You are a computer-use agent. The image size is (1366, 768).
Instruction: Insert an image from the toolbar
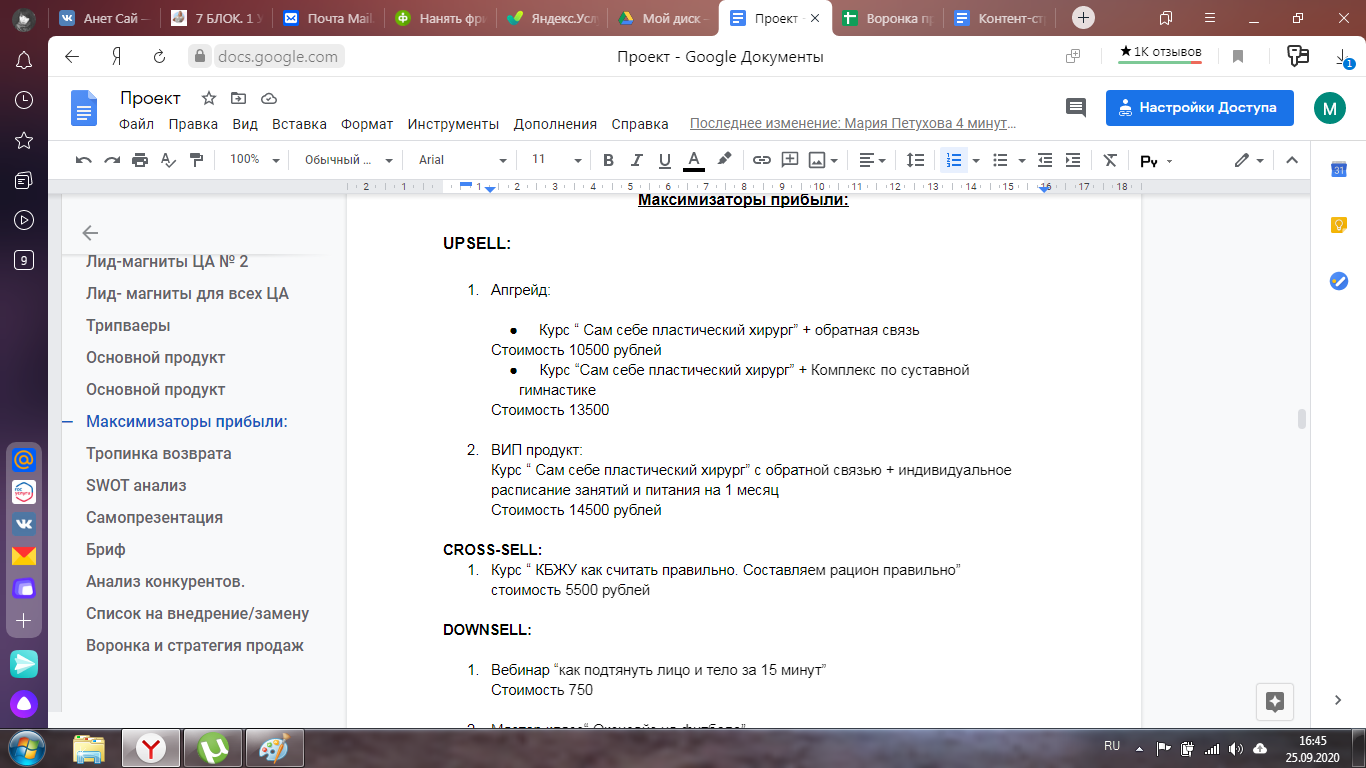click(x=818, y=160)
